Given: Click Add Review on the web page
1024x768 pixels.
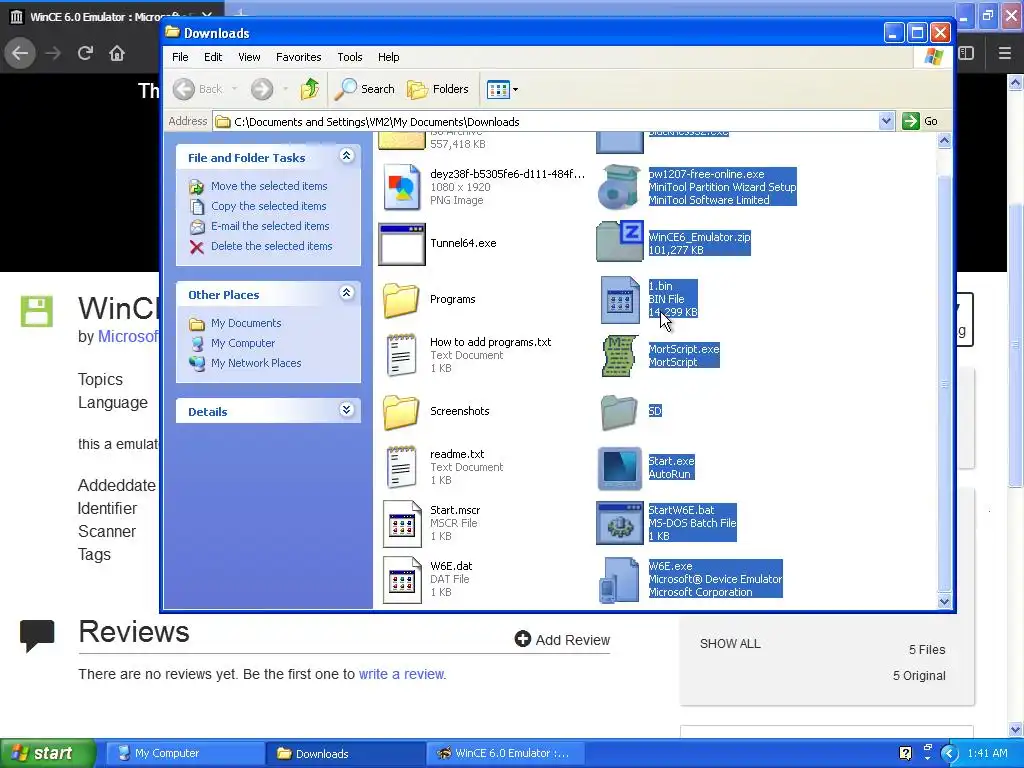Looking at the screenshot, I should [562, 639].
